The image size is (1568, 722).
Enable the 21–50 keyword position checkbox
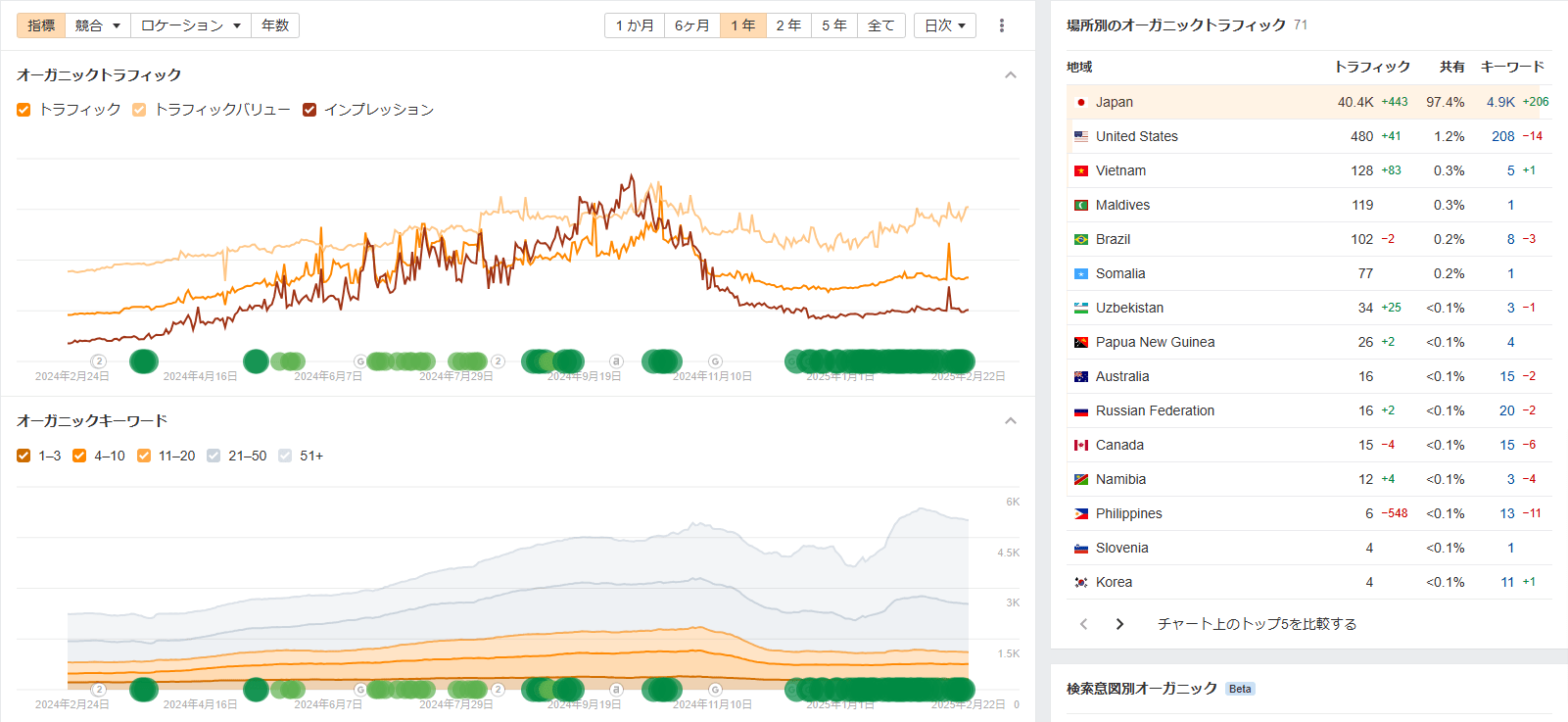(214, 456)
